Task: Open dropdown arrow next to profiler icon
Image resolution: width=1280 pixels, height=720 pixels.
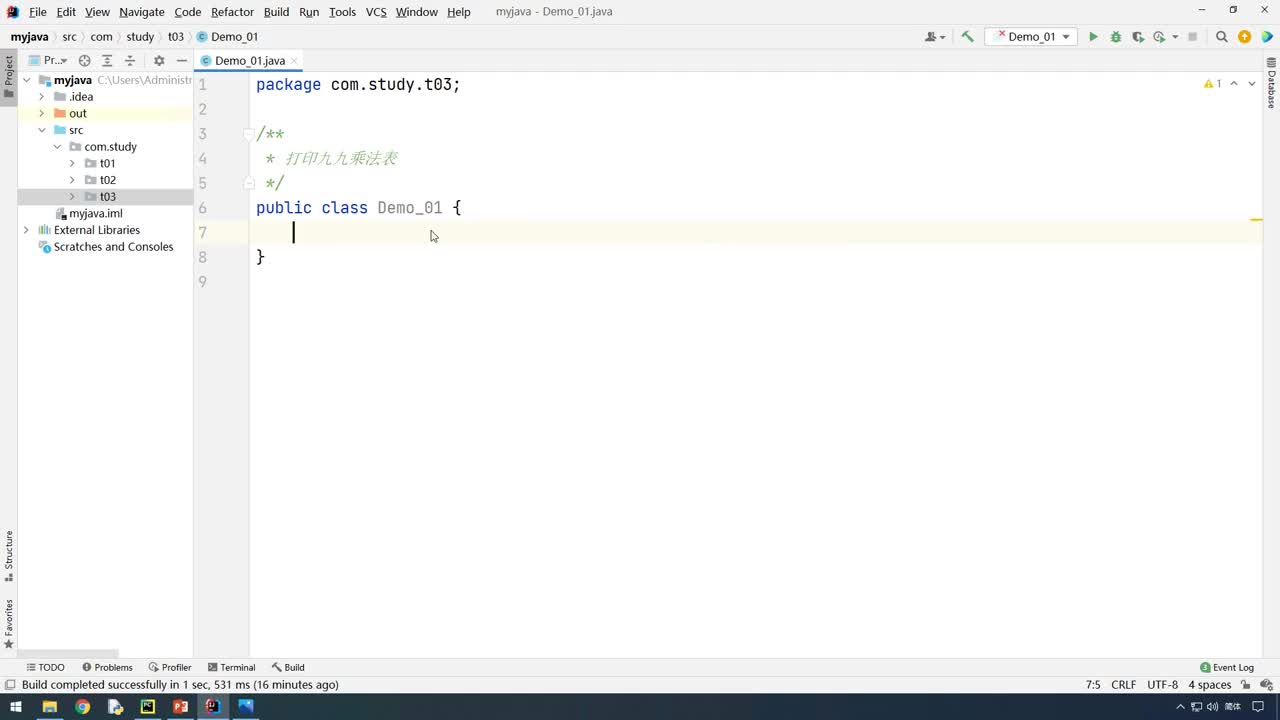Action: (x=1175, y=37)
